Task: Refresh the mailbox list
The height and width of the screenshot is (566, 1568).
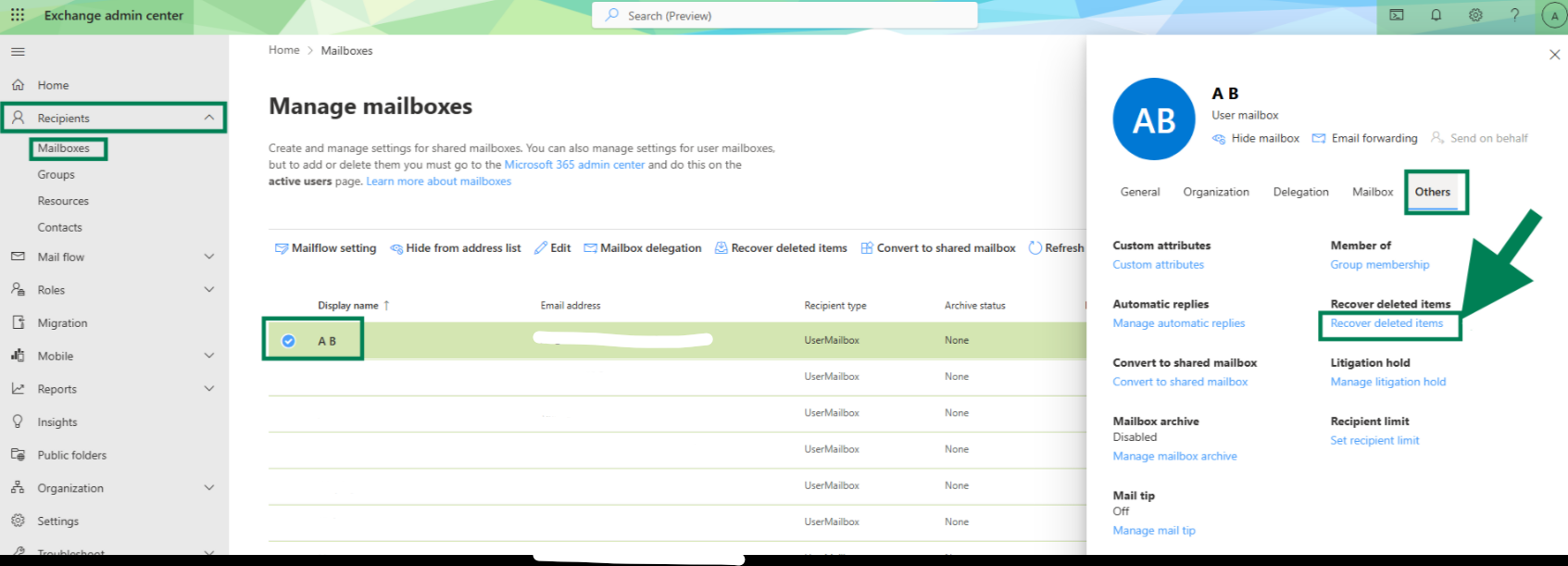Action: [x=1056, y=248]
